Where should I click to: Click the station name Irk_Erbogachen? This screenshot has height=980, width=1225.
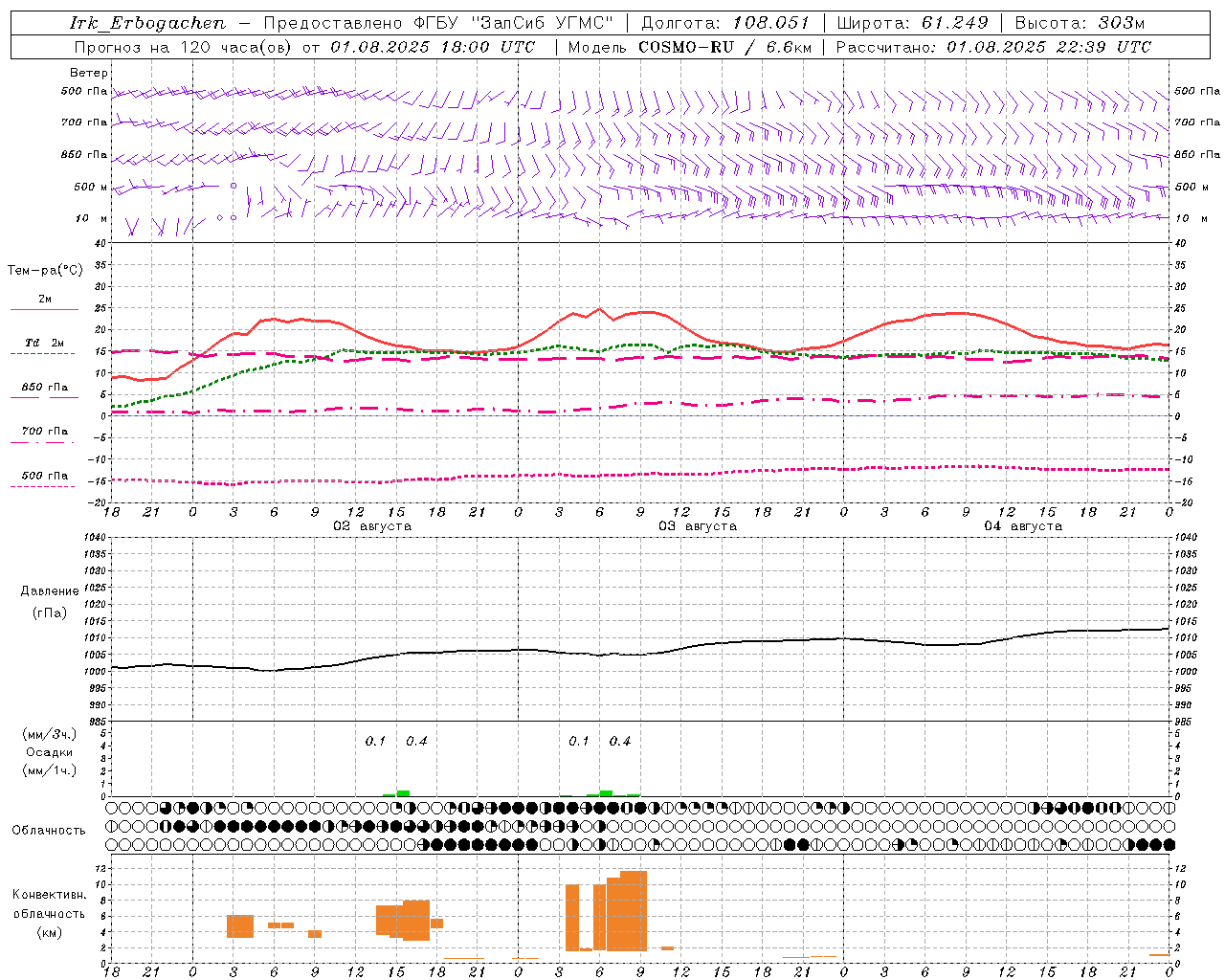click(148, 23)
